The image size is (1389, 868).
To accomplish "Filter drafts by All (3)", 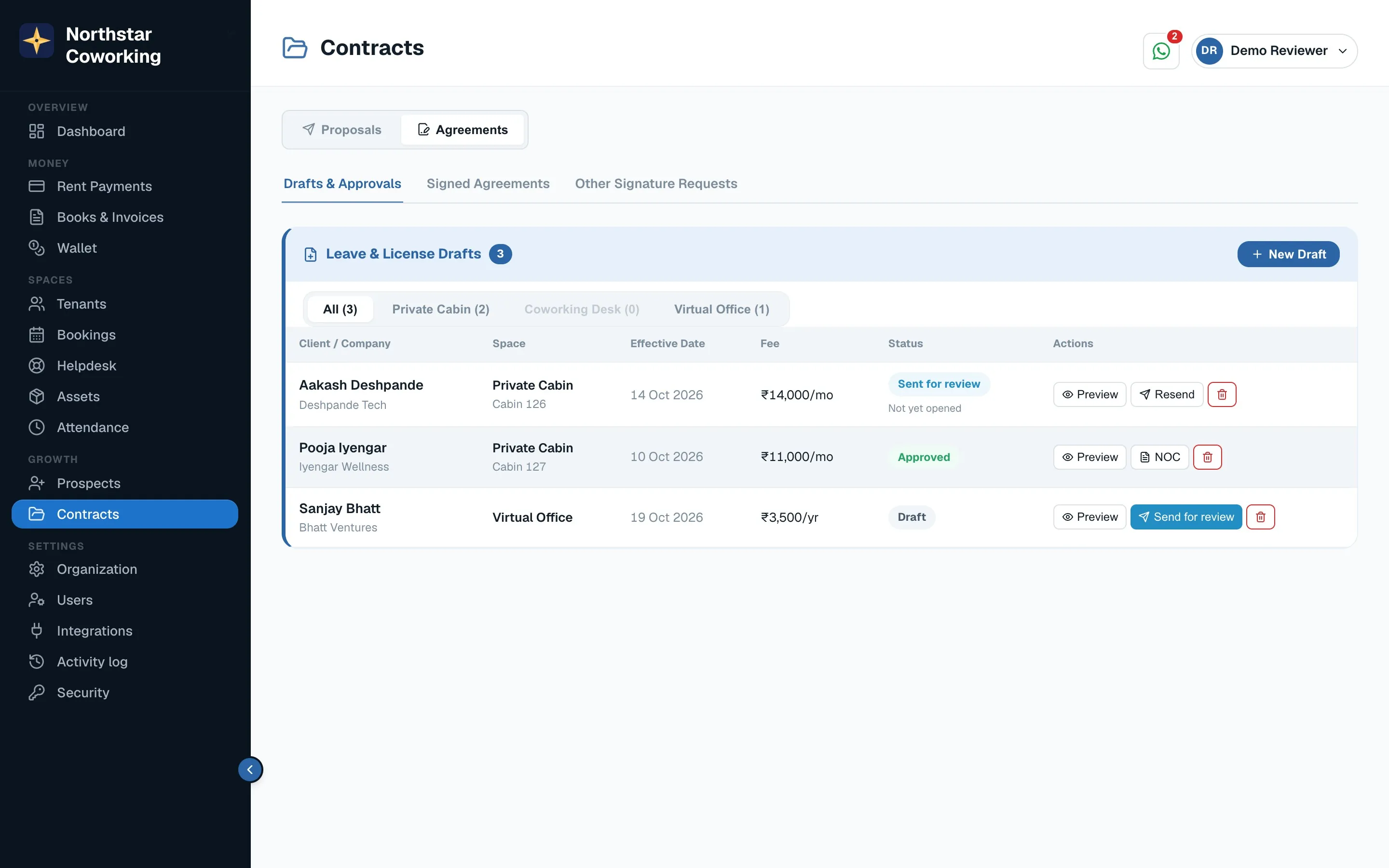I will (340, 310).
